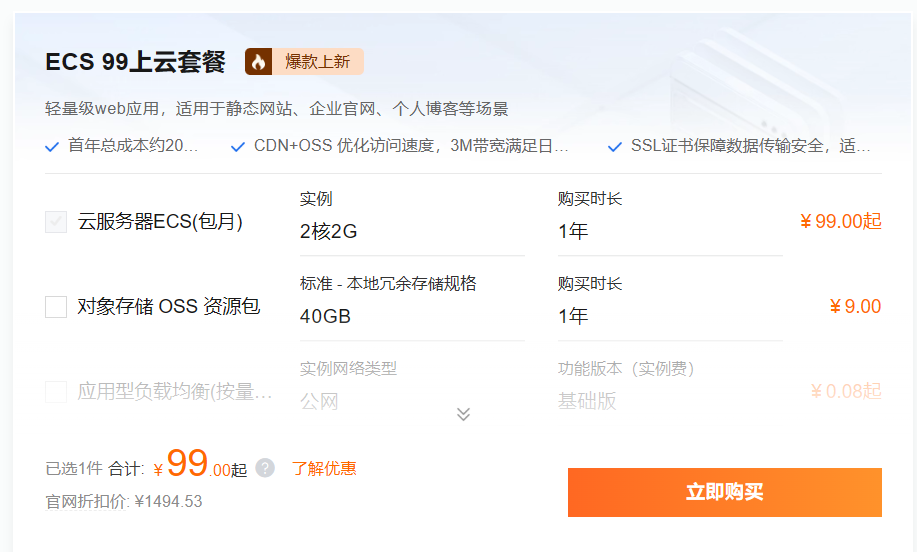The width and height of the screenshot is (917, 552).
Task: Click the checkmark icon before 首年总成本
Action: pyautogui.click(x=52, y=147)
